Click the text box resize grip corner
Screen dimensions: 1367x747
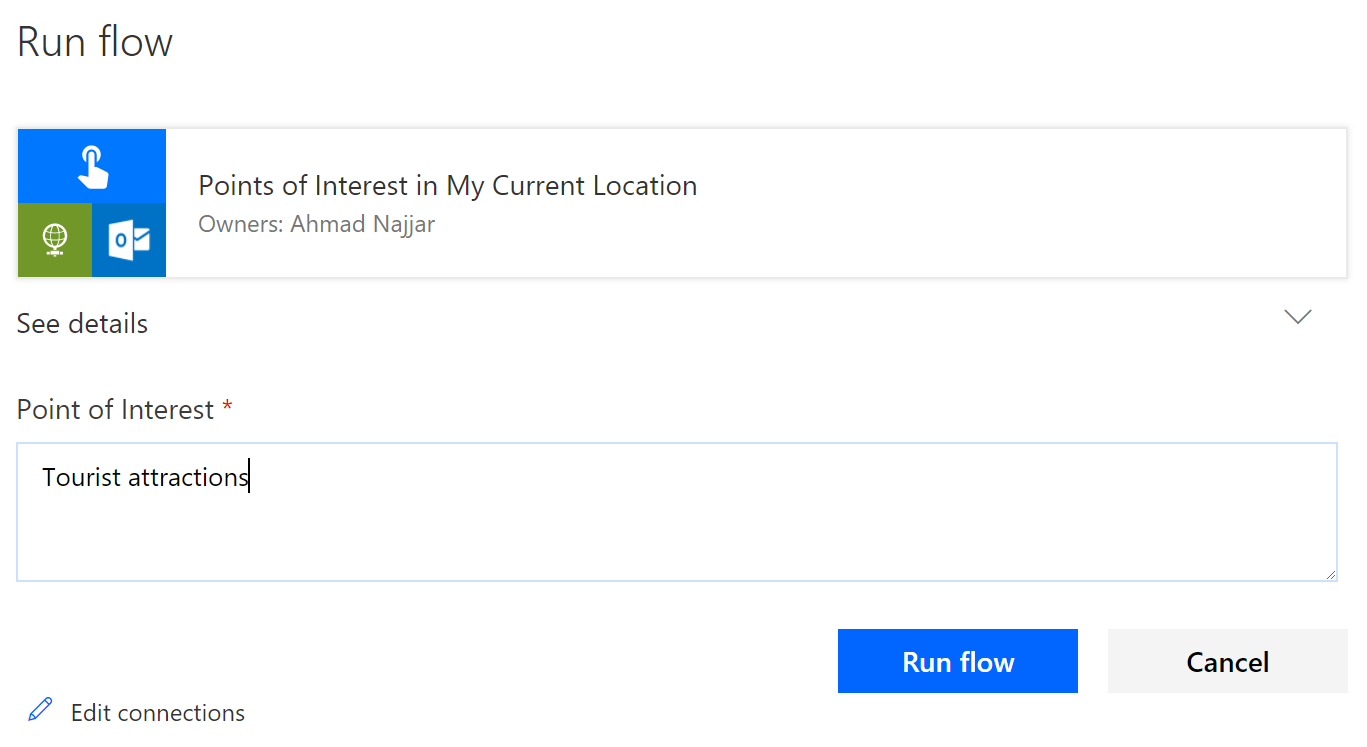click(x=1331, y=575)
